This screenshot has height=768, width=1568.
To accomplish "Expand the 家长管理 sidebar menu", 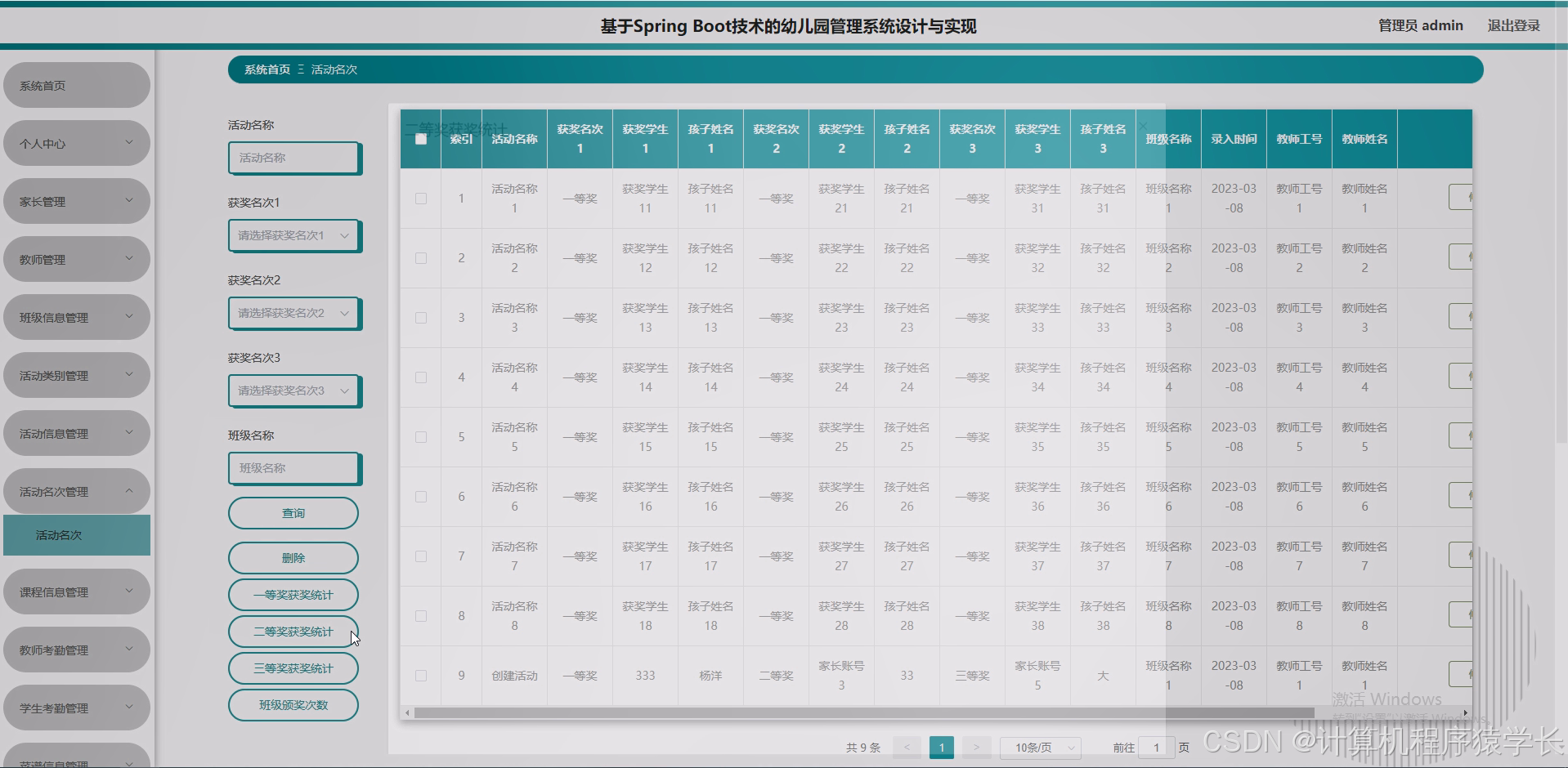I will point(77,201).
